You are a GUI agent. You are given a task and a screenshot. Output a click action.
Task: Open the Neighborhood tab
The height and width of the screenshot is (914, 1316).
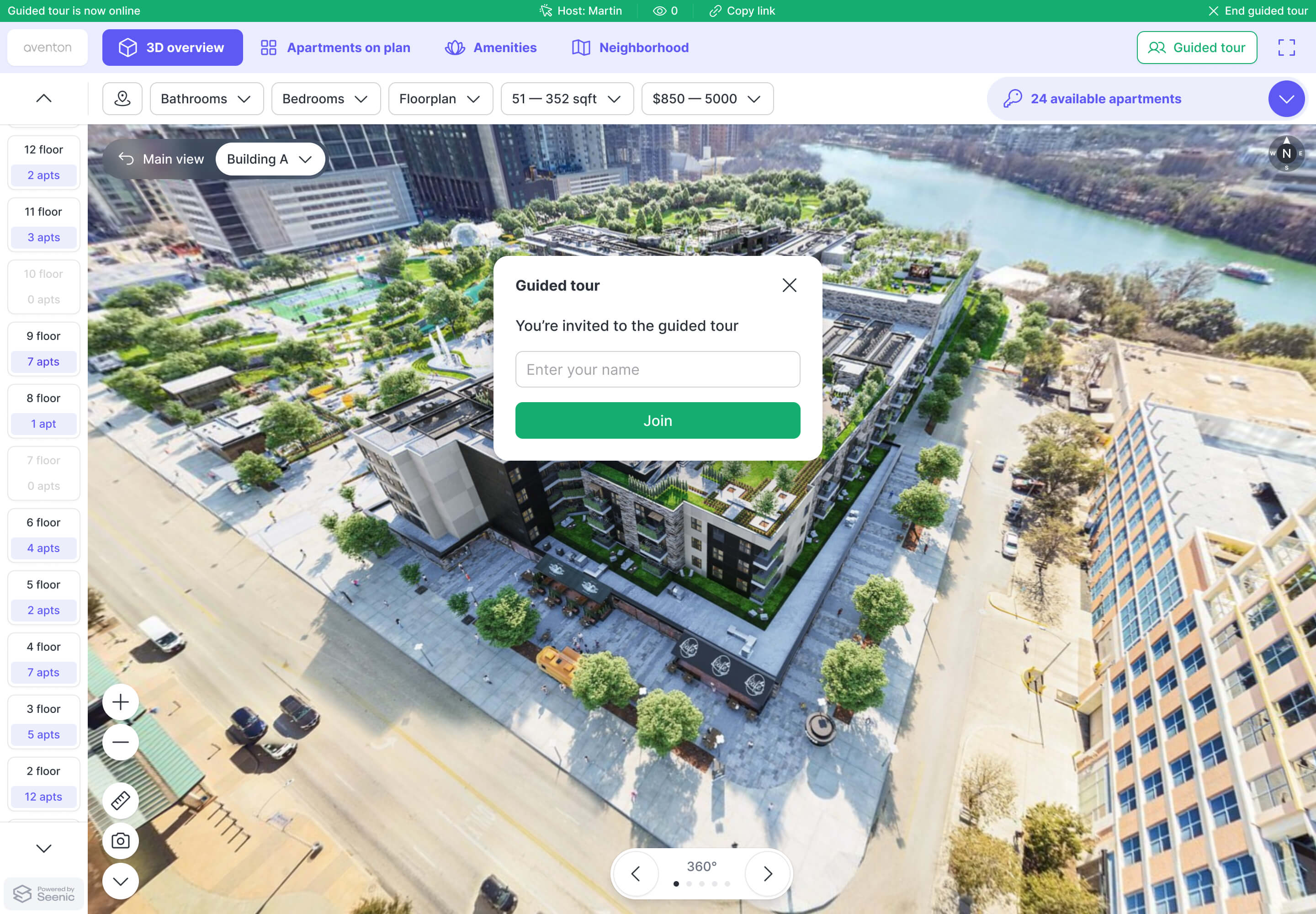click(630, 48)
